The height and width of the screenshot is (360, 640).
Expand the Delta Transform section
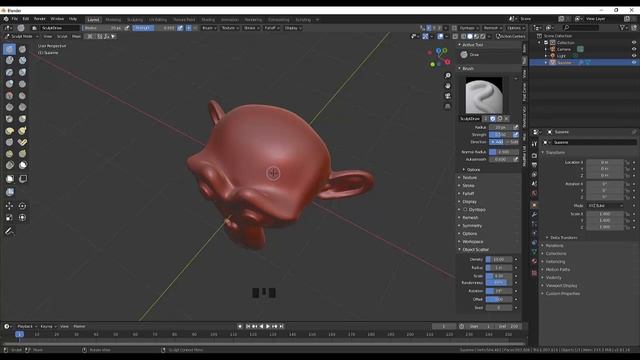563,238
